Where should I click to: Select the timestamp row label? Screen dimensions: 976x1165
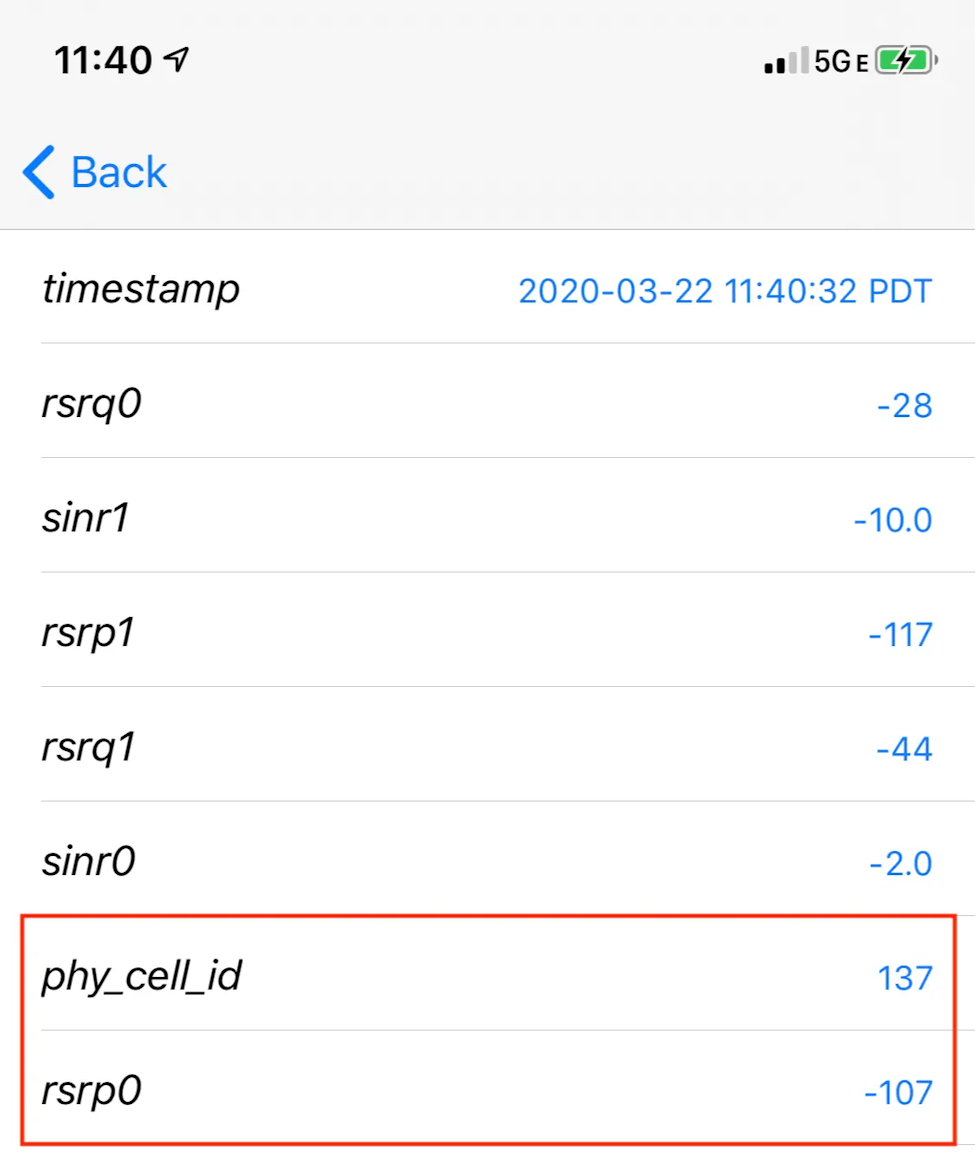(x=141, y=290)
